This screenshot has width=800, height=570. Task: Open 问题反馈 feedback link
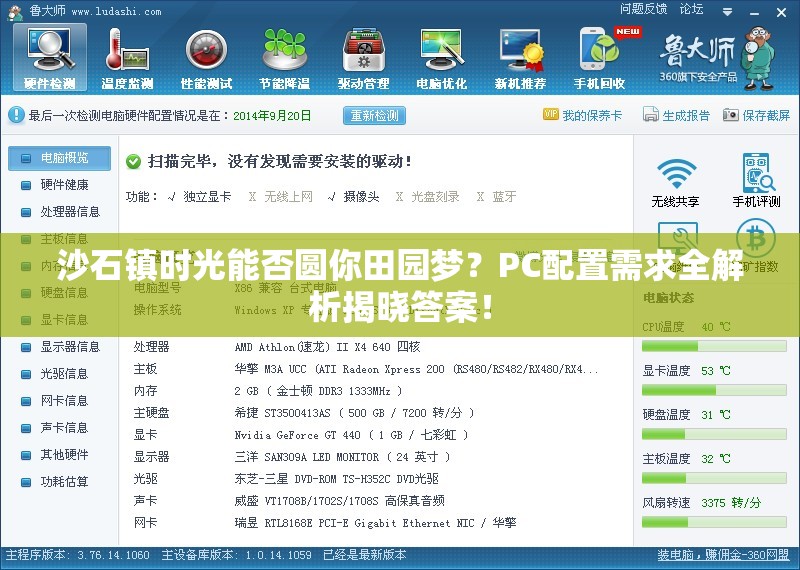point(643,9)
